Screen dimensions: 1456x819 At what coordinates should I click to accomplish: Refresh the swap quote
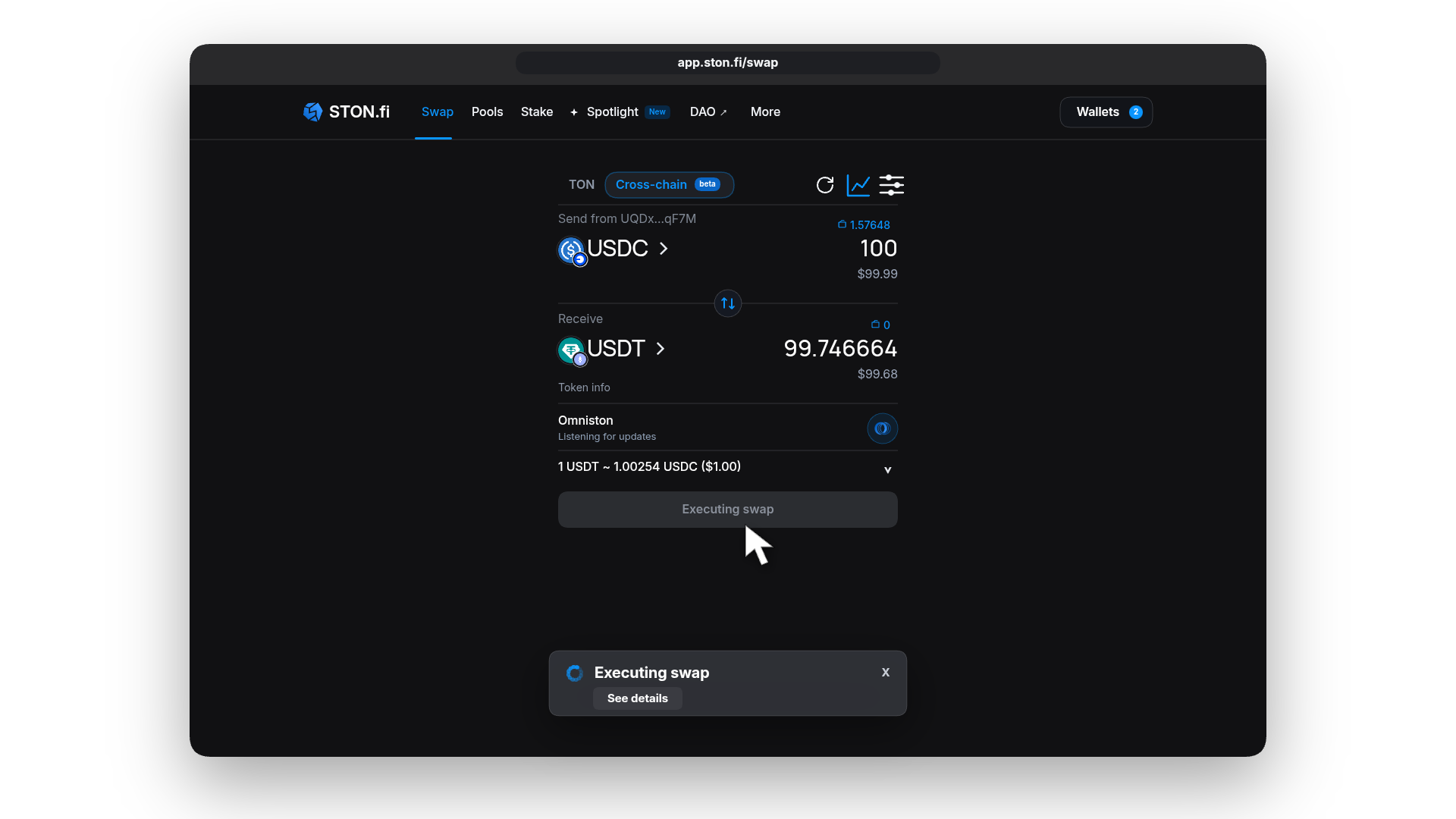click(825, 185)
